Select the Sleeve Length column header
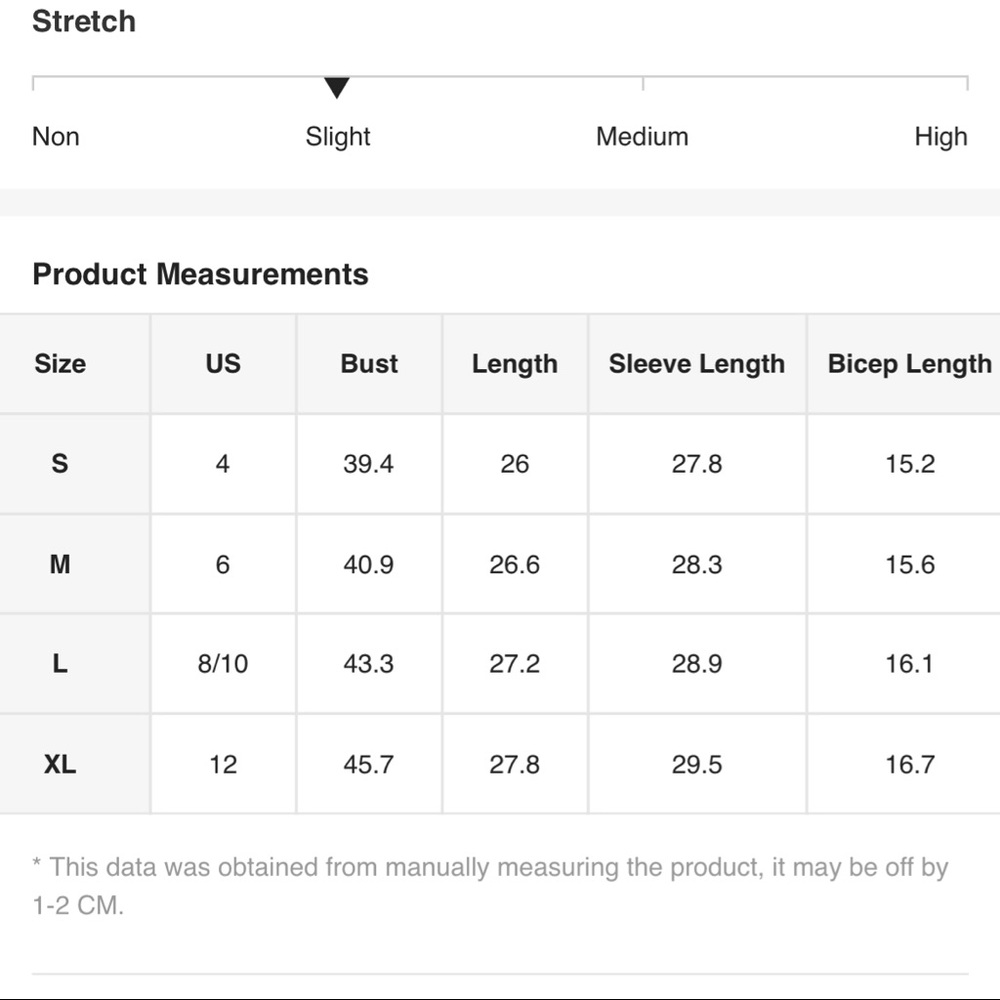The height and width of the screenshot is (1000, 1000). click(696, 364)
